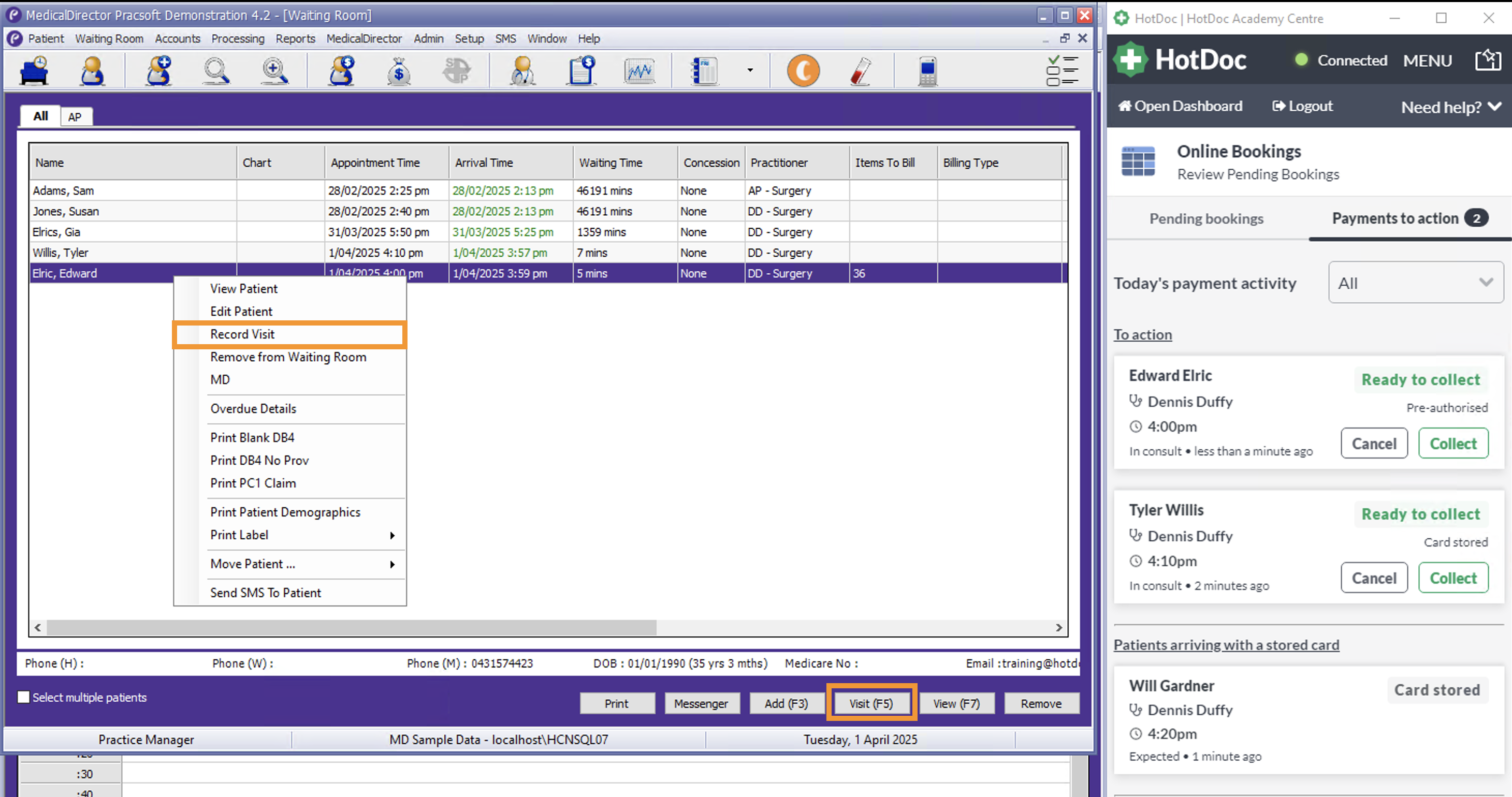Click the Appointment Time column header
Screen dimensions: 1512x797
coord(387,163)
